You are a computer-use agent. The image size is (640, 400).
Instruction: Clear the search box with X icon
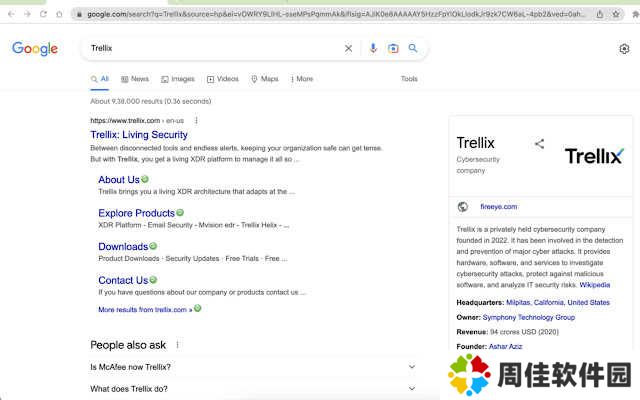349,48
